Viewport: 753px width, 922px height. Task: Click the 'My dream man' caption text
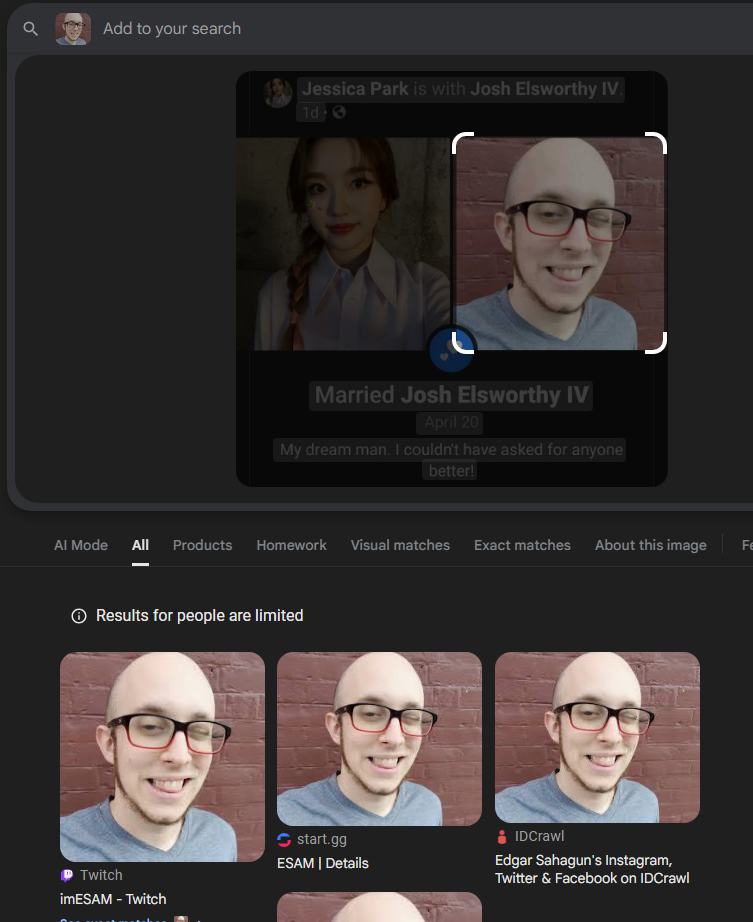pos(451,460)
